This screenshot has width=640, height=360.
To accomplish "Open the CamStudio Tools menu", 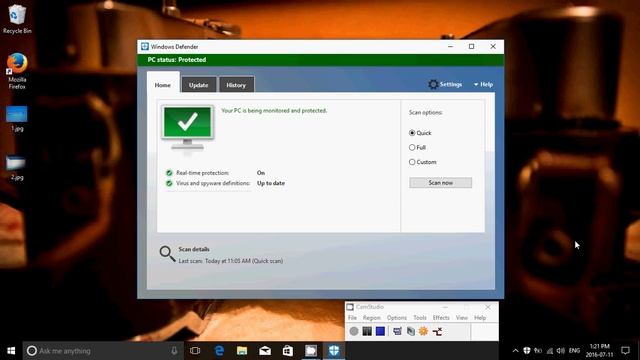I will coord(420,318).
